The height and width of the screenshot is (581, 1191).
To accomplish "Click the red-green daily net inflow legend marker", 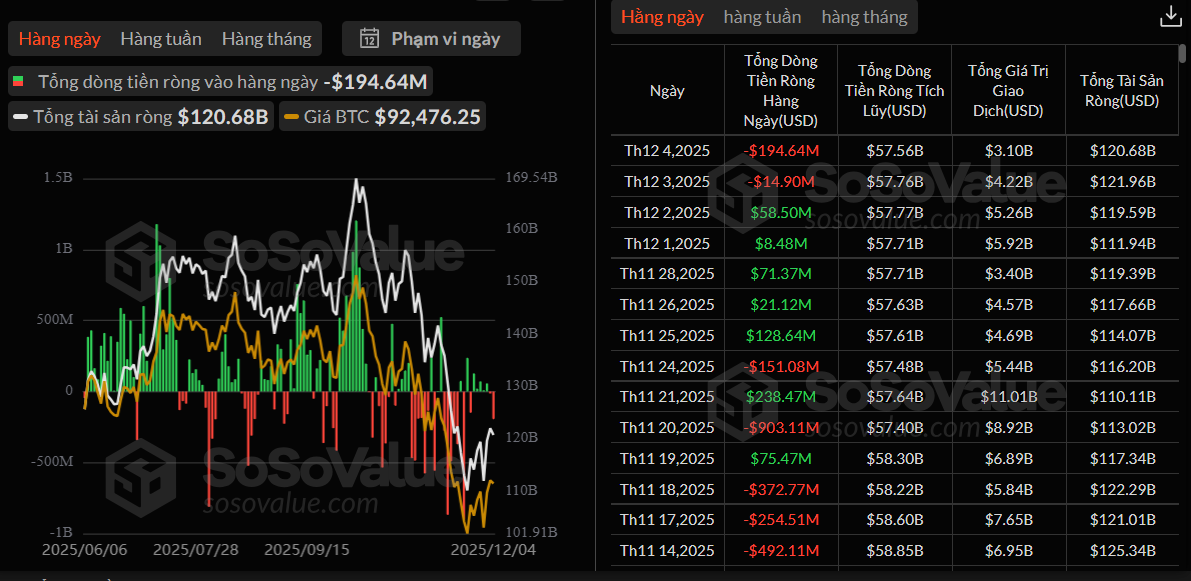I will pyautogui.click(x=18, y=82).
